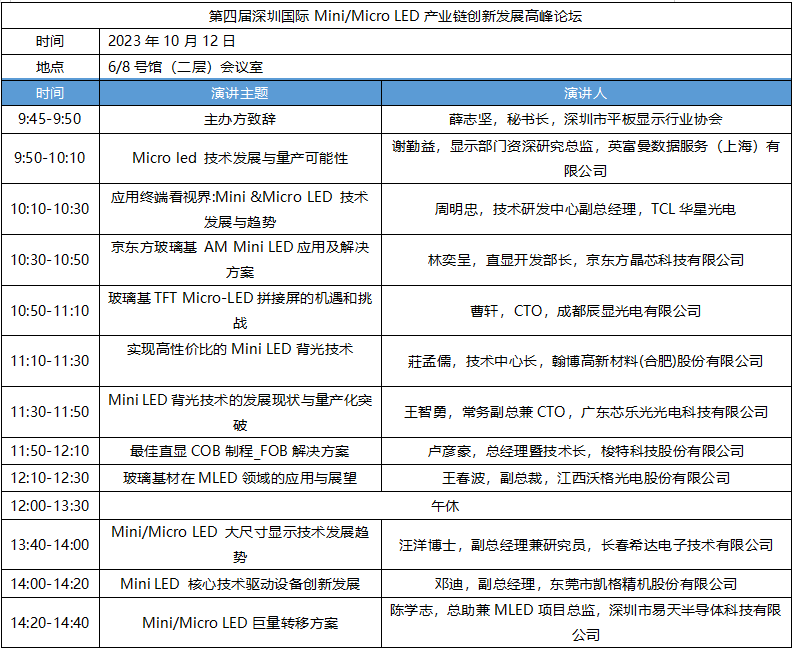793x648 pixels.
Task: Select topic Mini LED 背光技术的发展现状
Action: tap(240, 412)
